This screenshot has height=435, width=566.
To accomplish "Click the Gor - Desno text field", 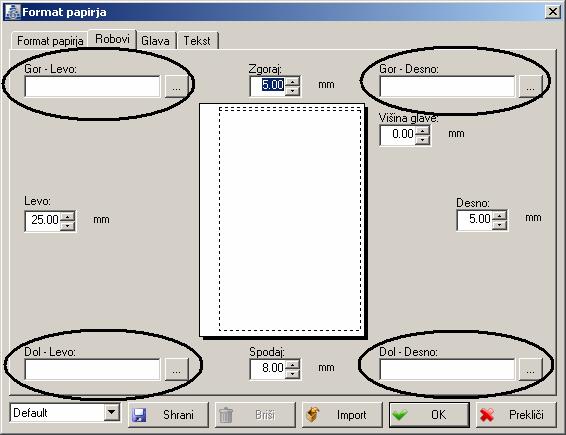I will coord(447,86).
